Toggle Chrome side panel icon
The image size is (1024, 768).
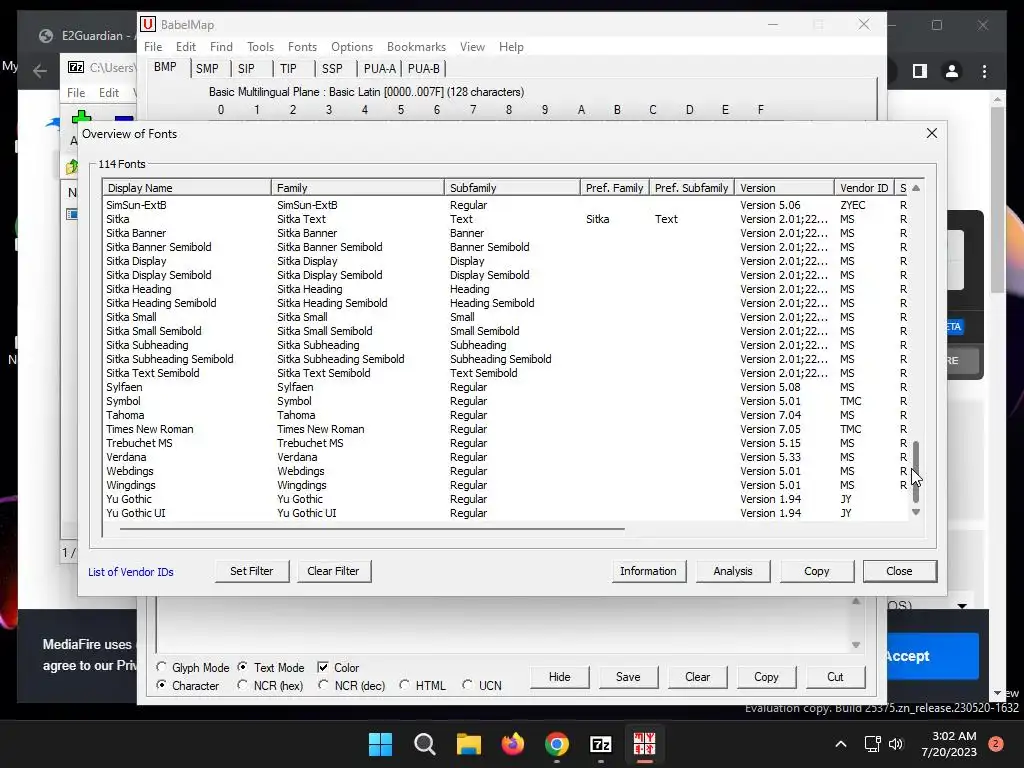(920, 71)
